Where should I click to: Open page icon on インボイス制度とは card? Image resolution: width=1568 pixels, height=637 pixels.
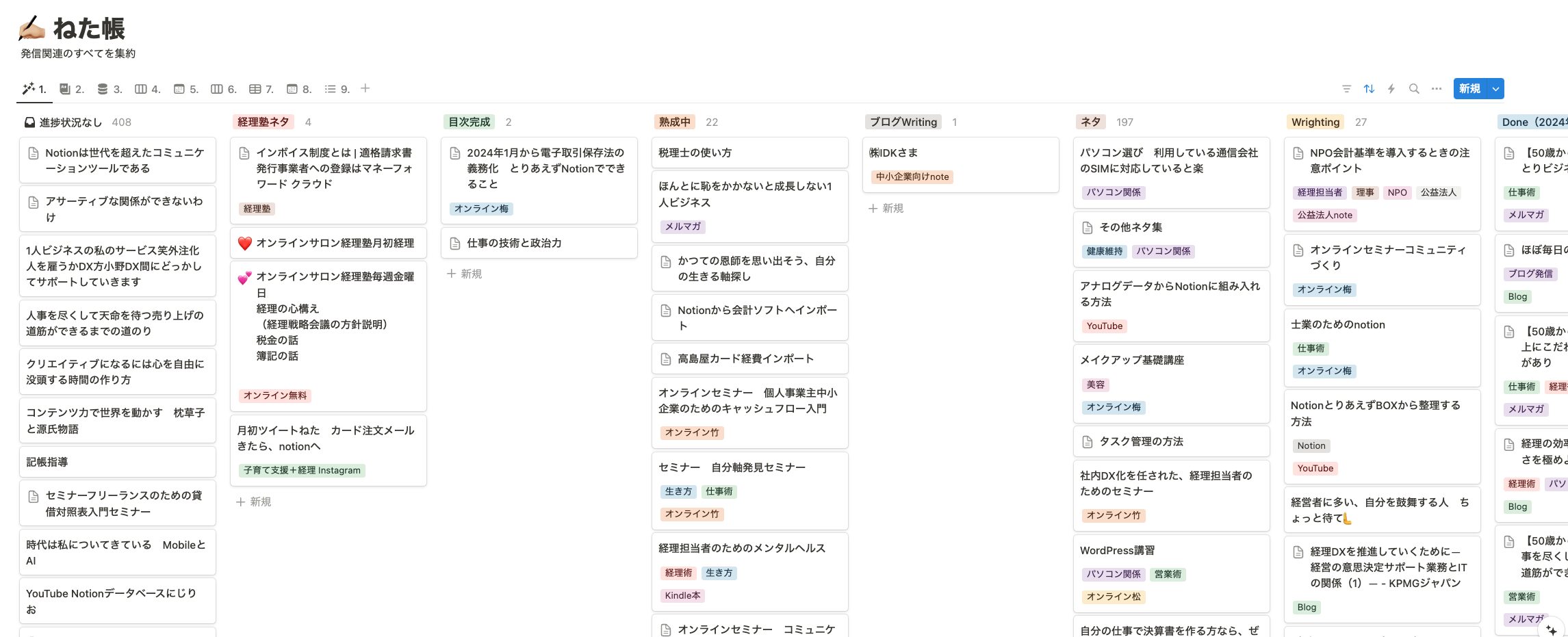[244, 153]
